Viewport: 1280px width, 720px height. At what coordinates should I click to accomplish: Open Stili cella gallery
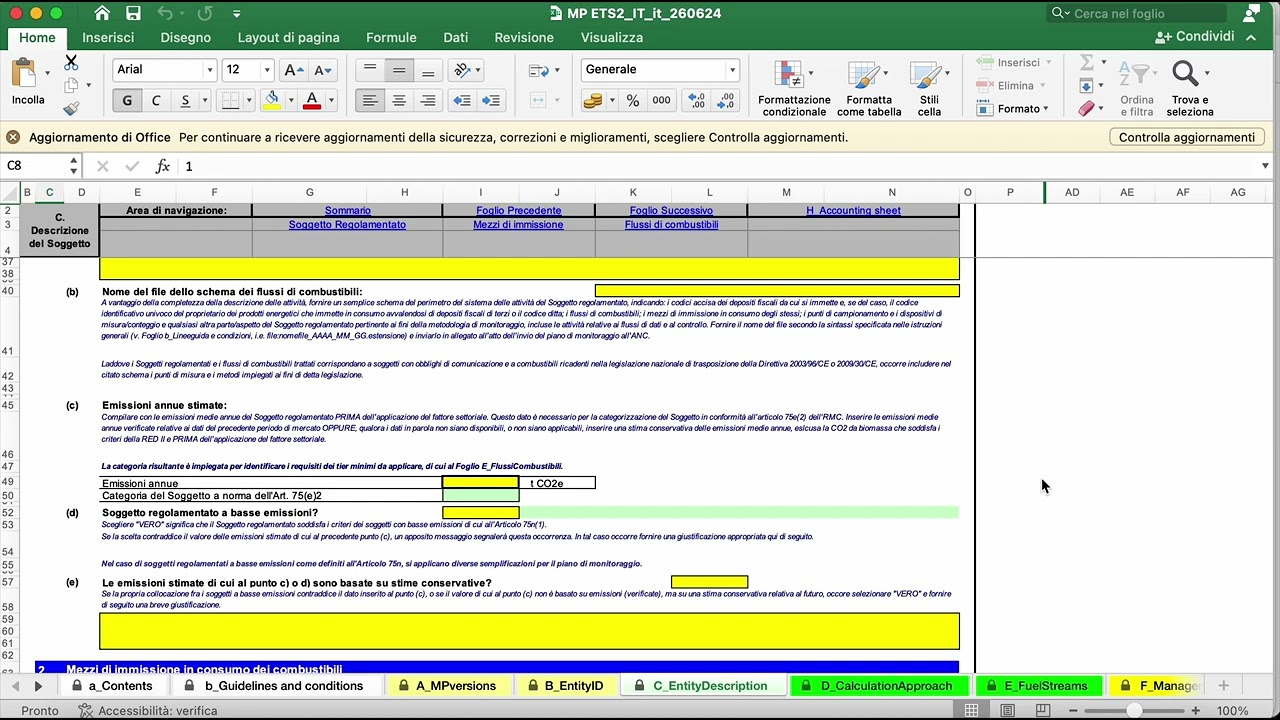[x=929, y=88]
